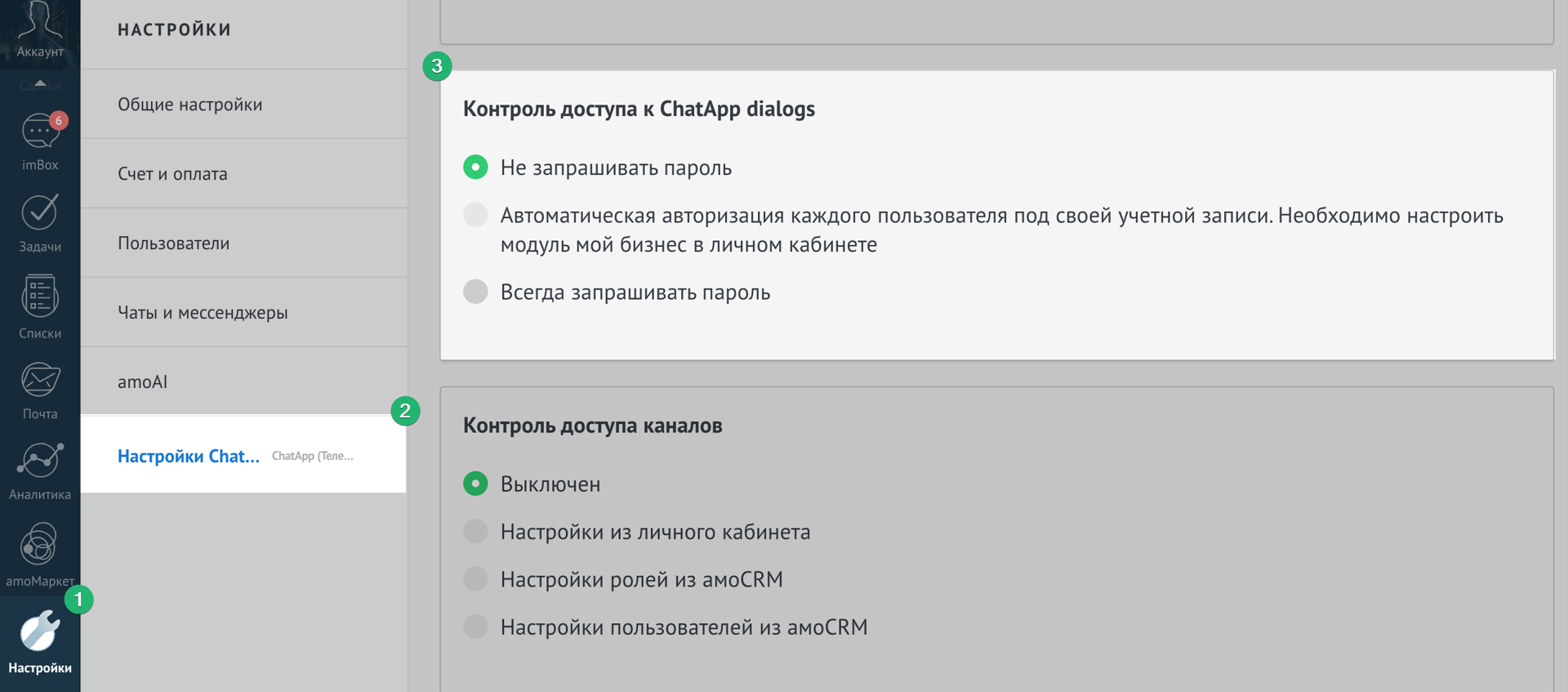Open 'Общие настройки' menu item
The width and height of the screenshot is (1568, 692).
[189, 105]
